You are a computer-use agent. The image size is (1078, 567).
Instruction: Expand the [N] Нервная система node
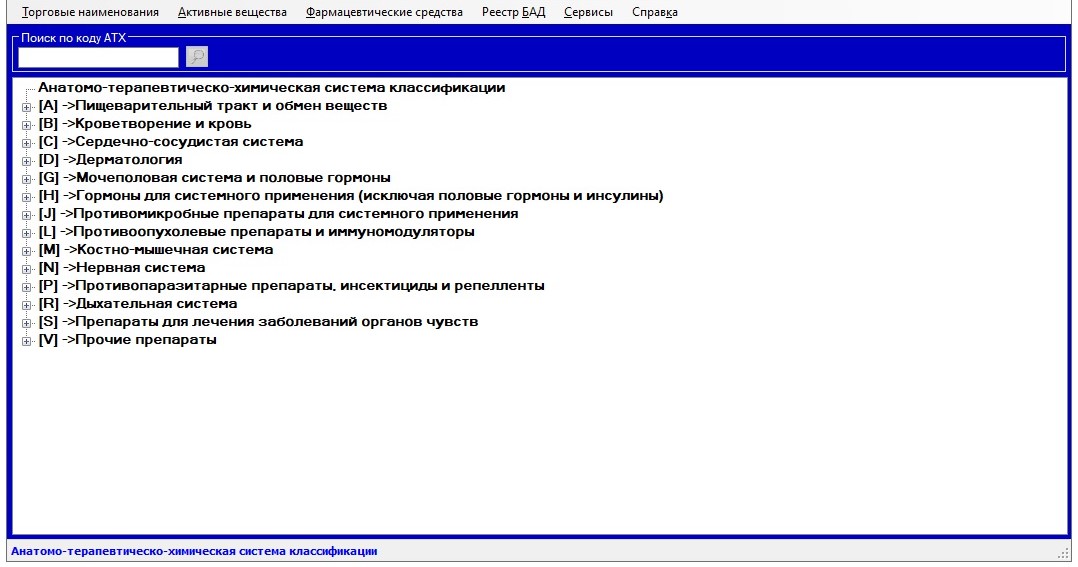[x=26, y=268]
